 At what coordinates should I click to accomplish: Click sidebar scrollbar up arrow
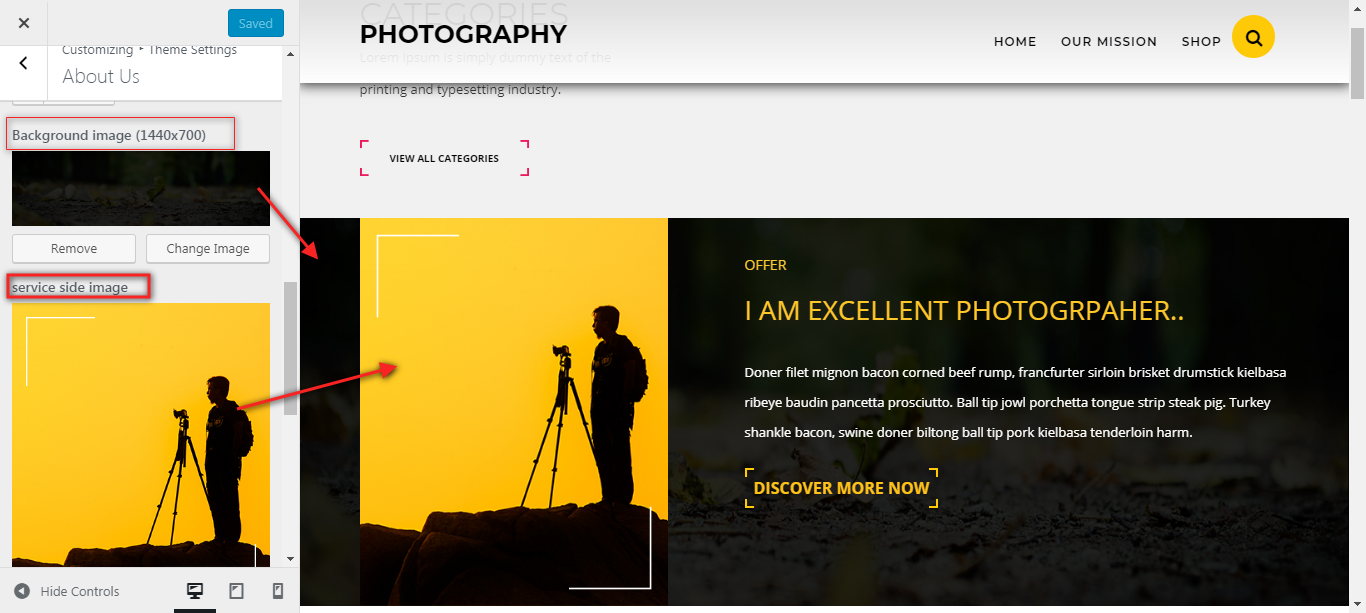tap(291, 53)
